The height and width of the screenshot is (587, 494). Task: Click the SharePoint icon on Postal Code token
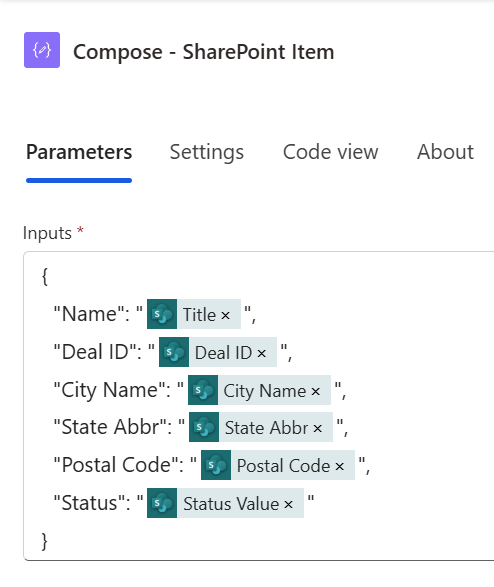click(216, 465)
